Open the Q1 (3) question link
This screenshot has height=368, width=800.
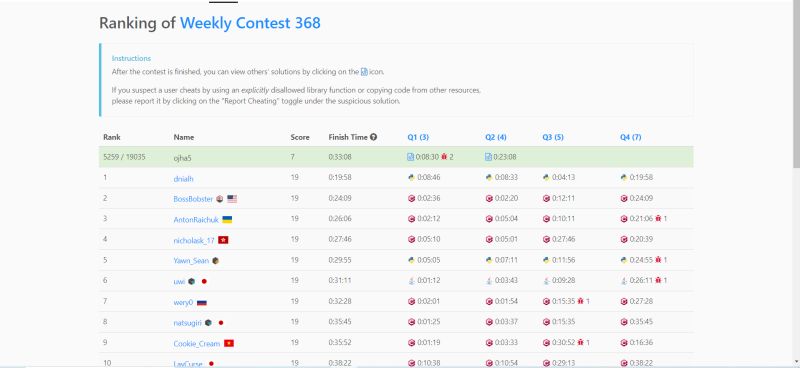coord(418,137)
